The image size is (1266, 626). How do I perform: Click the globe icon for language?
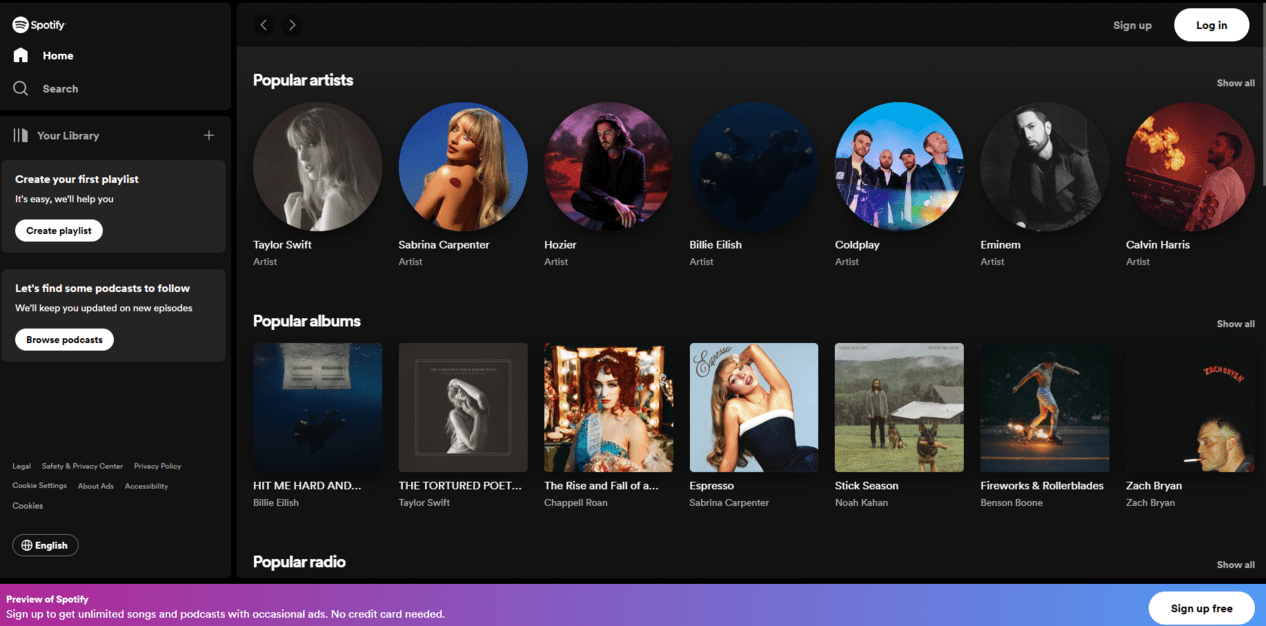click(x=27, y=546)
